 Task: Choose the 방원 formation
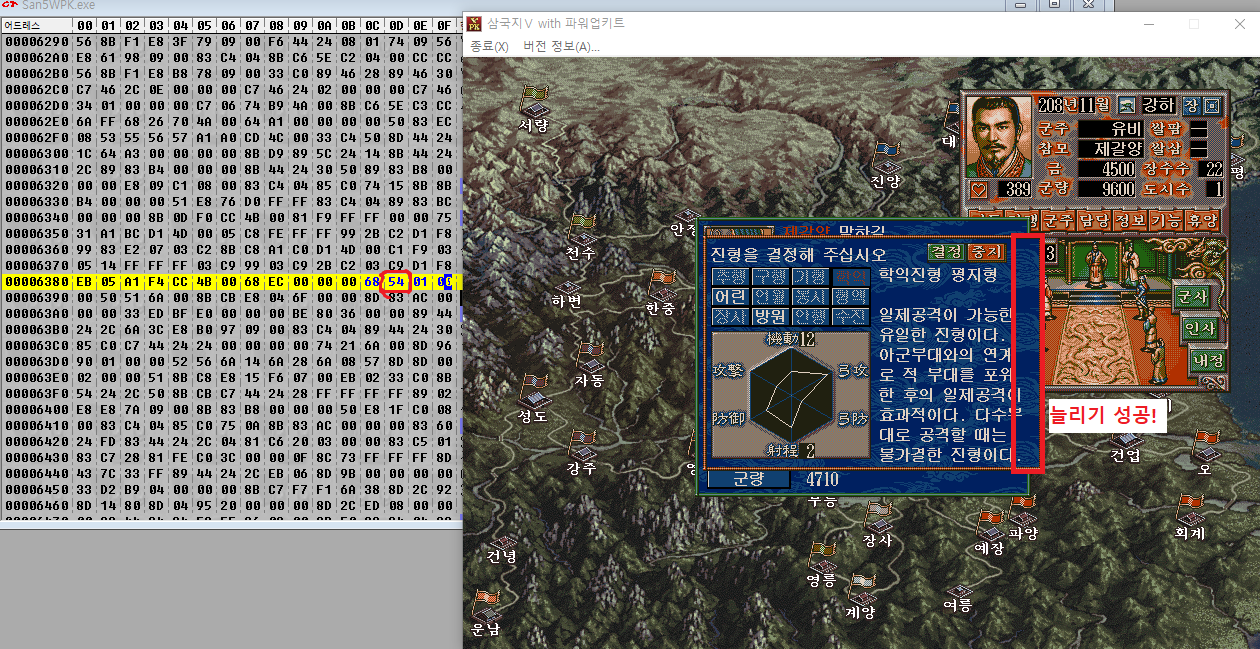click(x=769, y=316)
